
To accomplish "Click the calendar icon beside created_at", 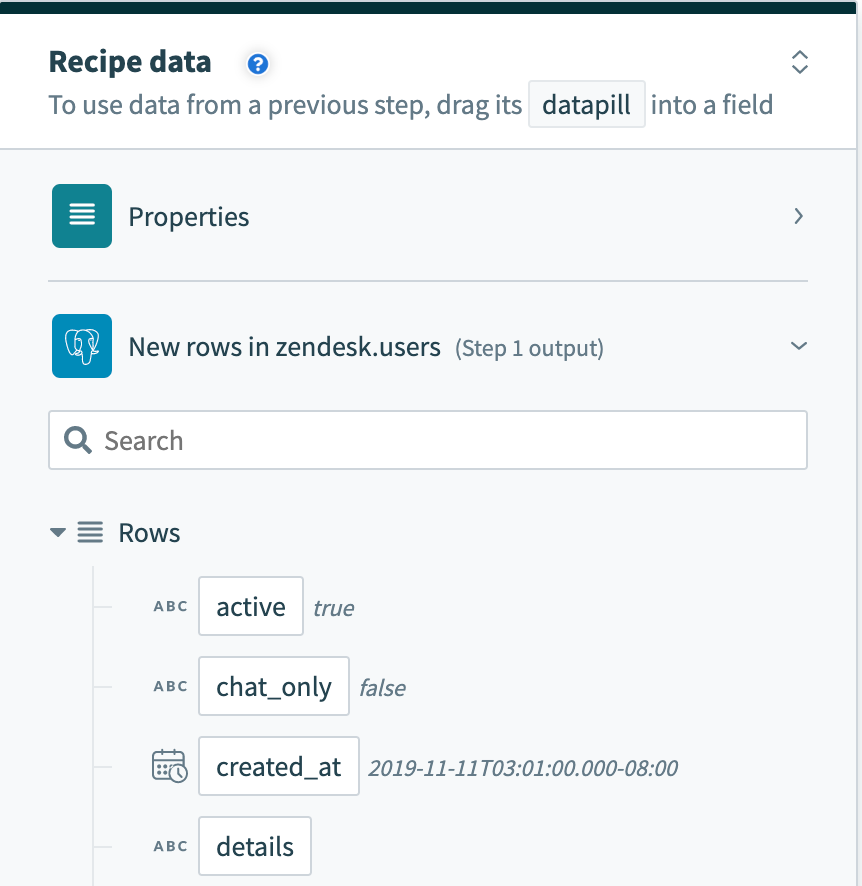I will (x=170, y=765).
